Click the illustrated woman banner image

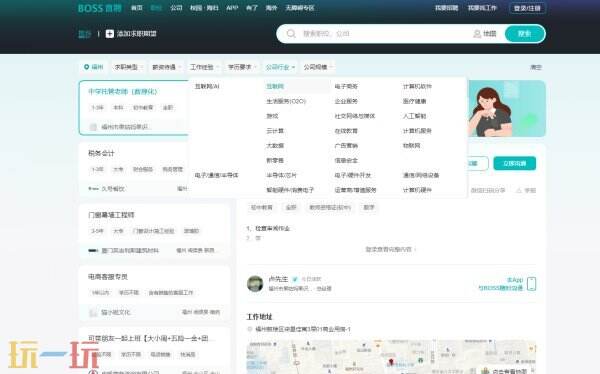[506, 108]
